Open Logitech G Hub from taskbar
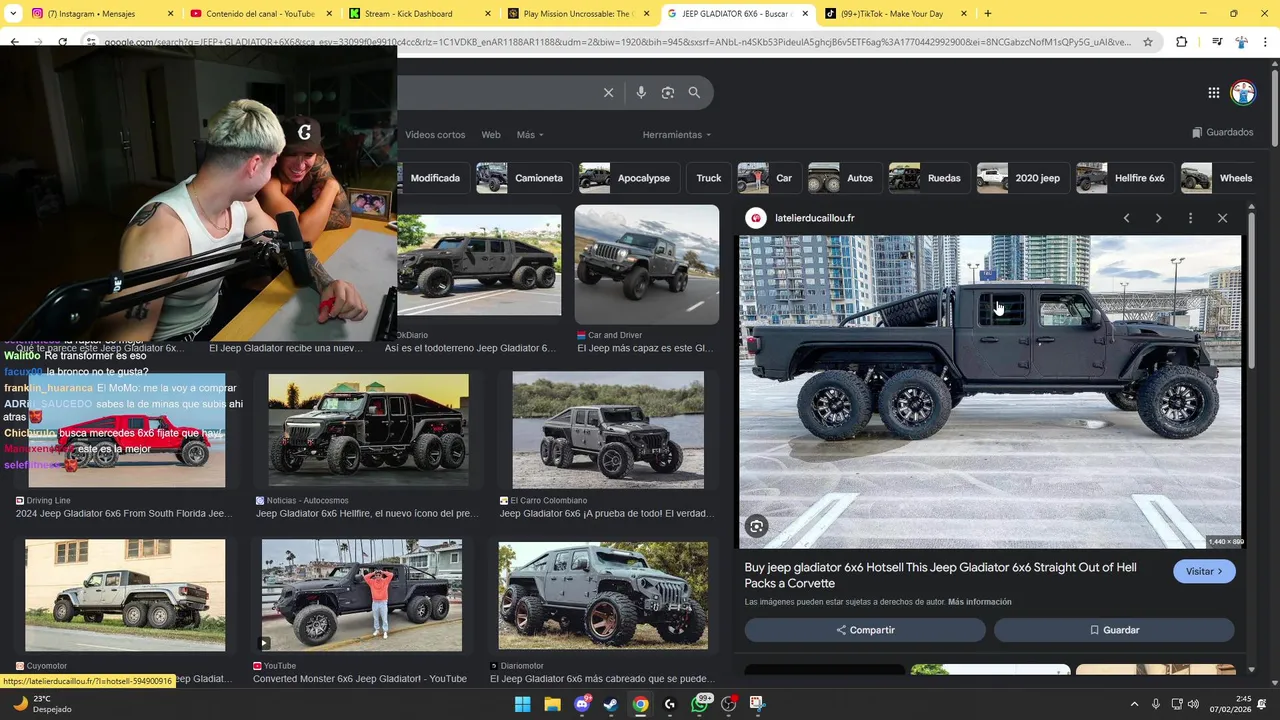Viewport: 1280px width, 720px height. [670, 704]
